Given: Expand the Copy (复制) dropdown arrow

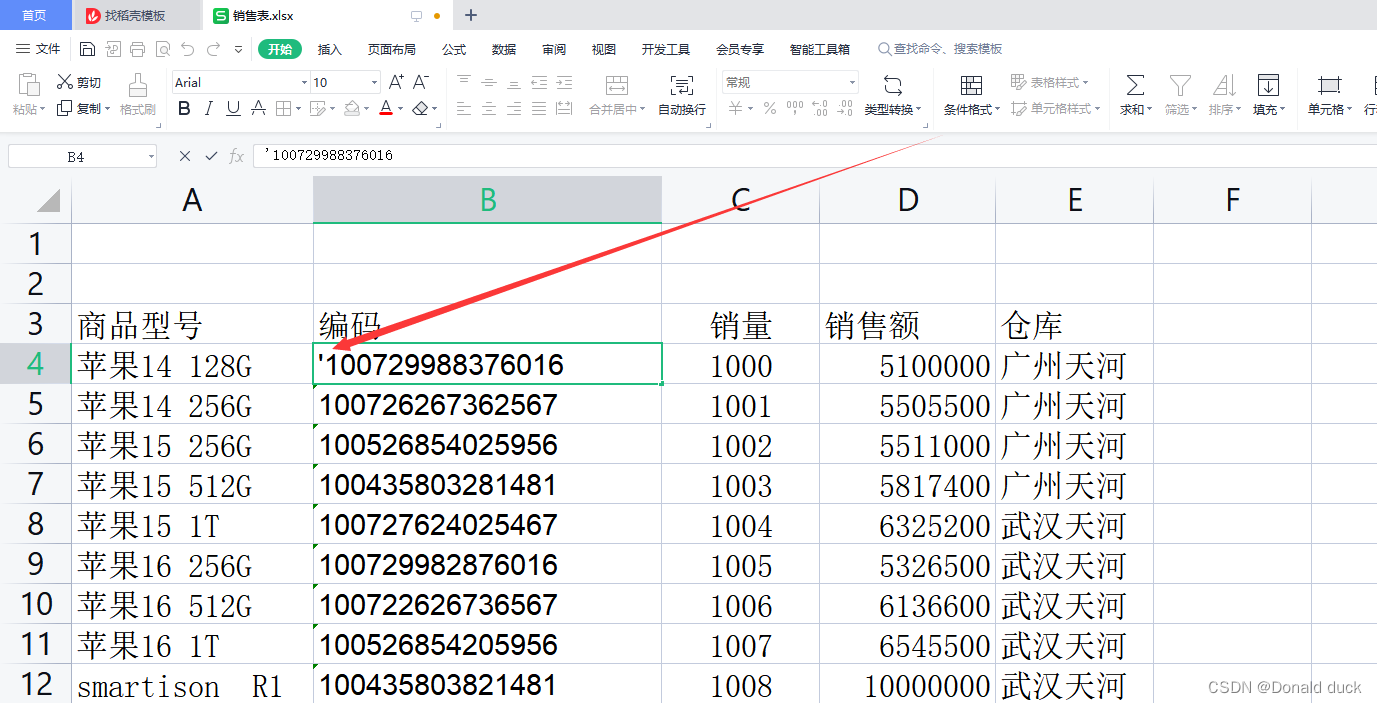Looking at the screenshot, I should pyautogui.click(x=107, y=109).
